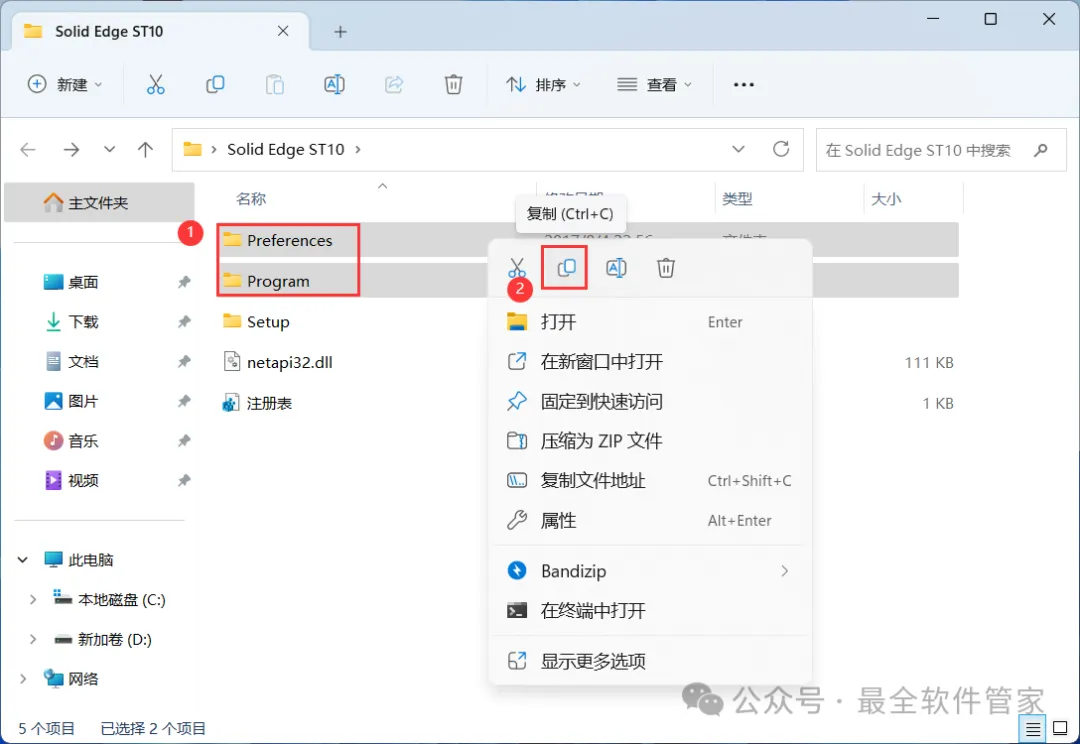Expand breadcrumb chevron after Solid Edge ST10
1080x744 pixels.
tap(357, 149)
